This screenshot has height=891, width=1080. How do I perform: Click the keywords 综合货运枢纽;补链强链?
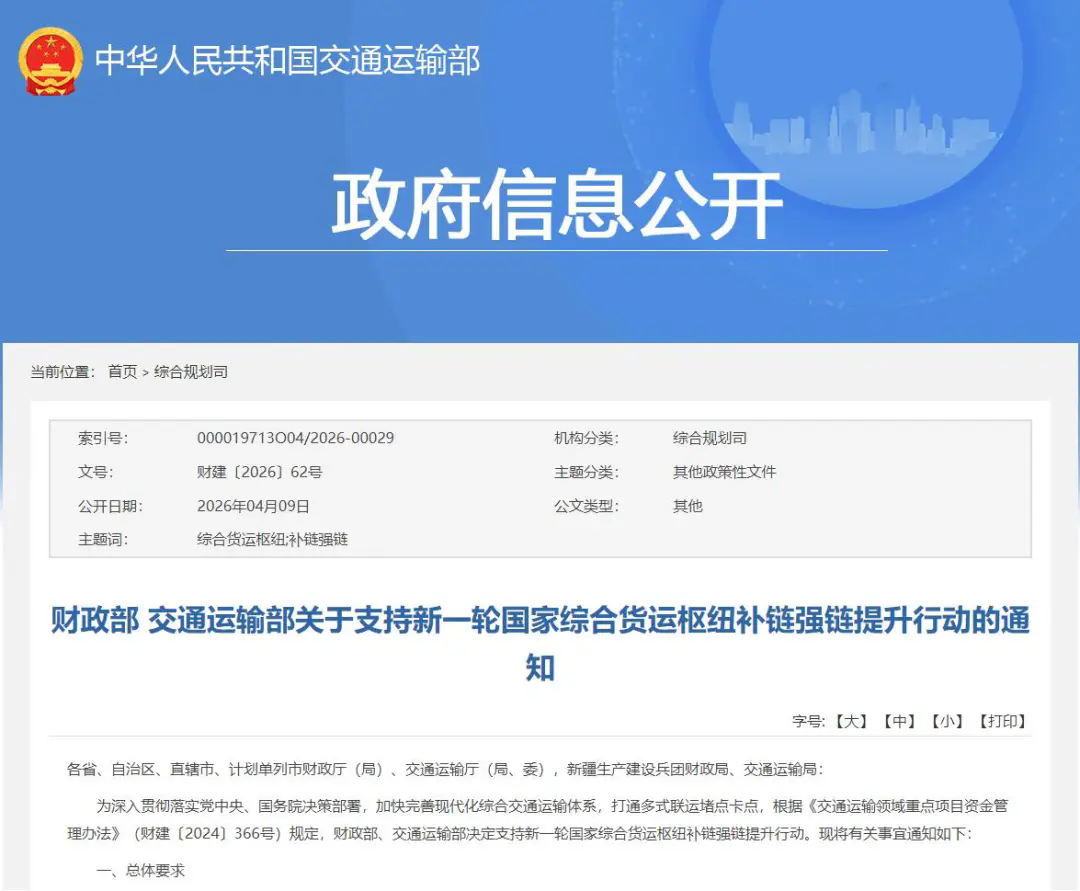point(272,540)
